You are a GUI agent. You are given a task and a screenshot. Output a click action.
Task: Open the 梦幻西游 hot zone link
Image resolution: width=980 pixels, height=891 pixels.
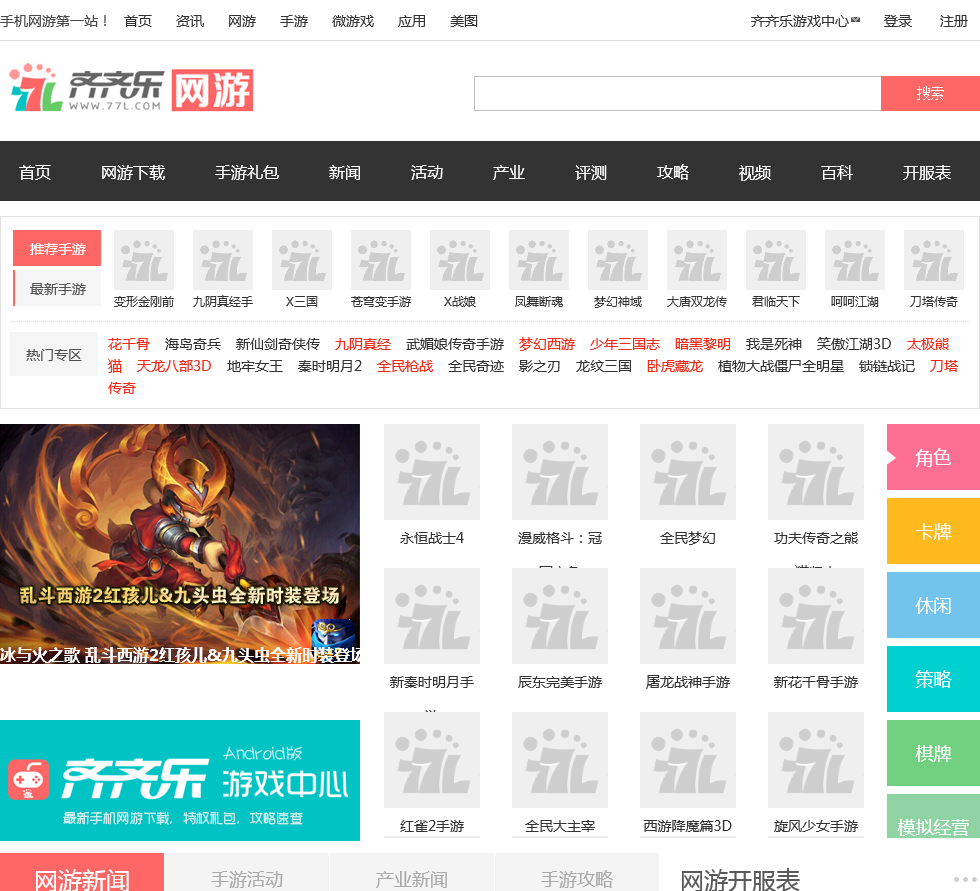click(x=547, y=344)
